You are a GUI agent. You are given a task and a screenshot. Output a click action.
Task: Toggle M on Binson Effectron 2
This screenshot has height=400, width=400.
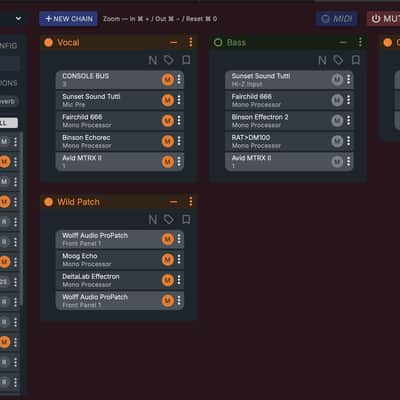point(337,120)
